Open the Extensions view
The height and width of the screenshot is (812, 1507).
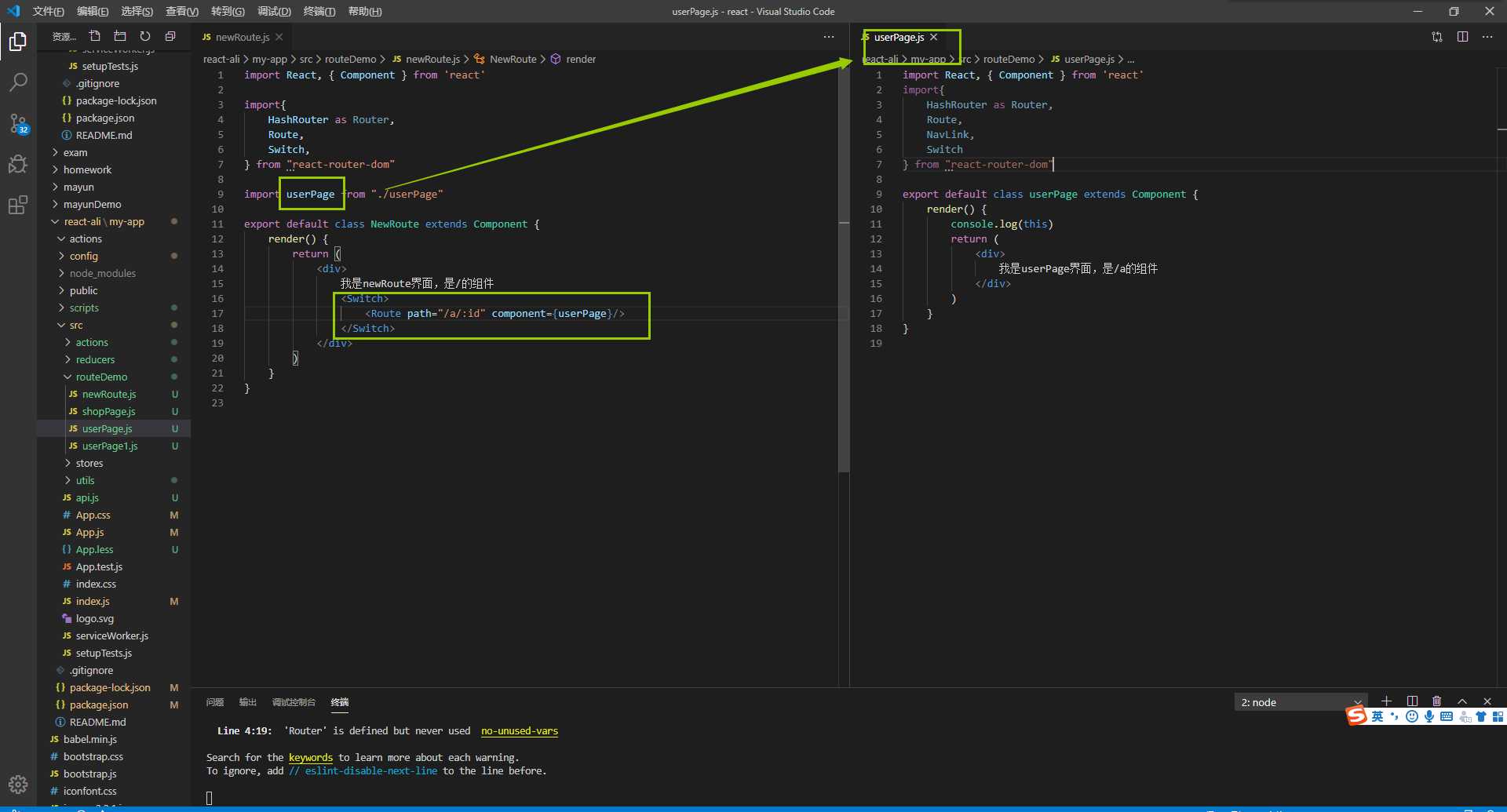[x=18, y=205]
